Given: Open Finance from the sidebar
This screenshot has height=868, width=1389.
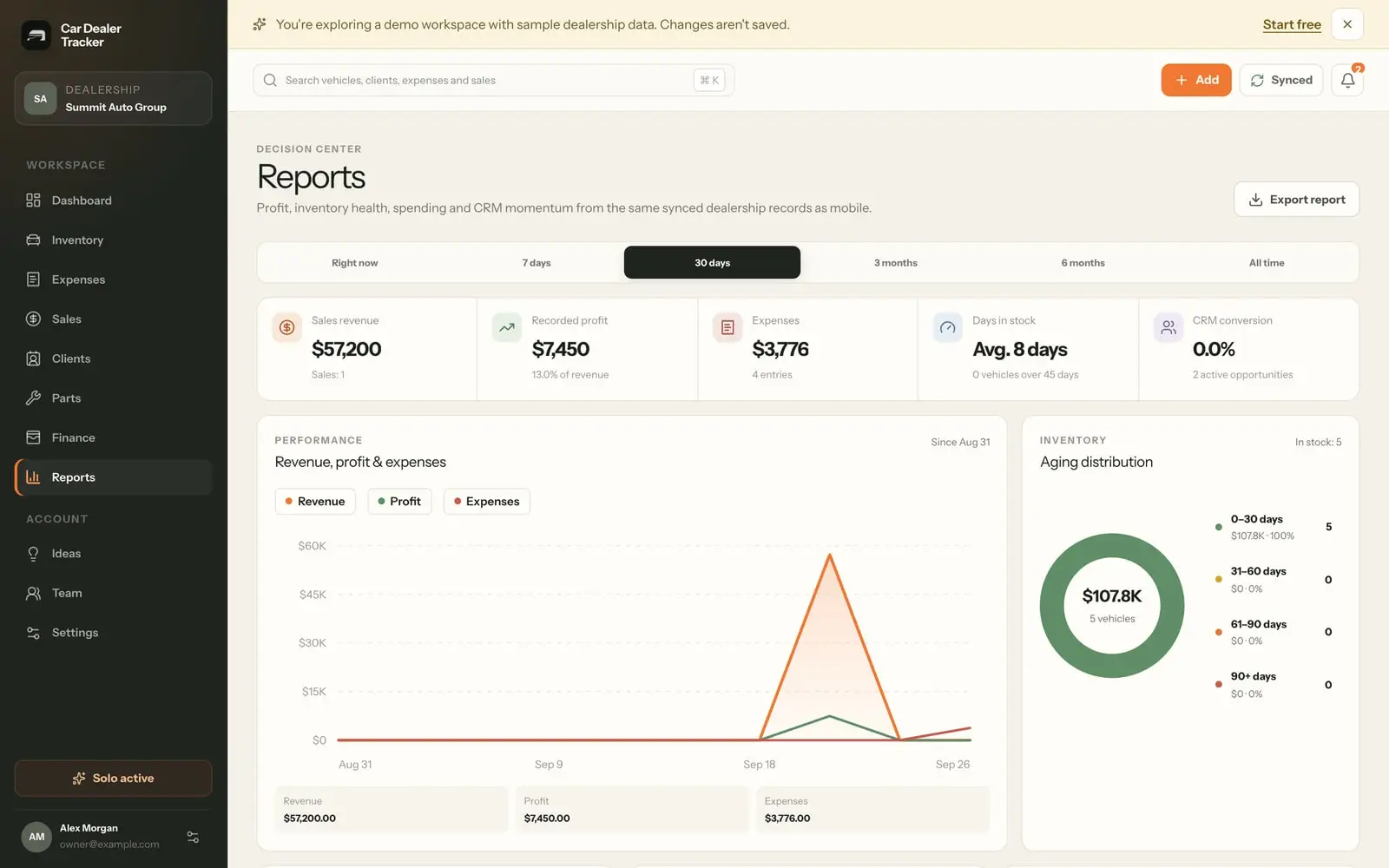Looking at the screenshot, I should [x=113, y=437].
